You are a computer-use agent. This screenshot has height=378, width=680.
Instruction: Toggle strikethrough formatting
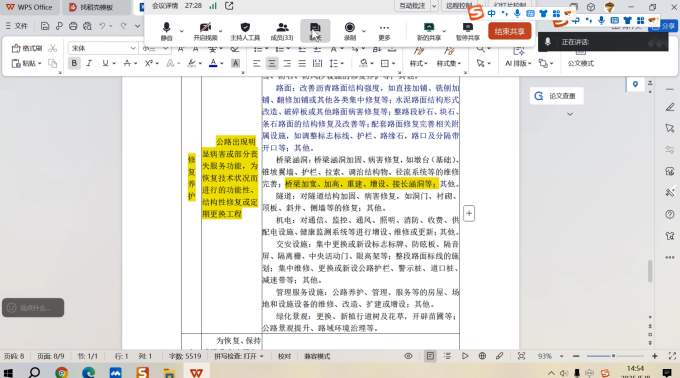click(x=127, y=63)
